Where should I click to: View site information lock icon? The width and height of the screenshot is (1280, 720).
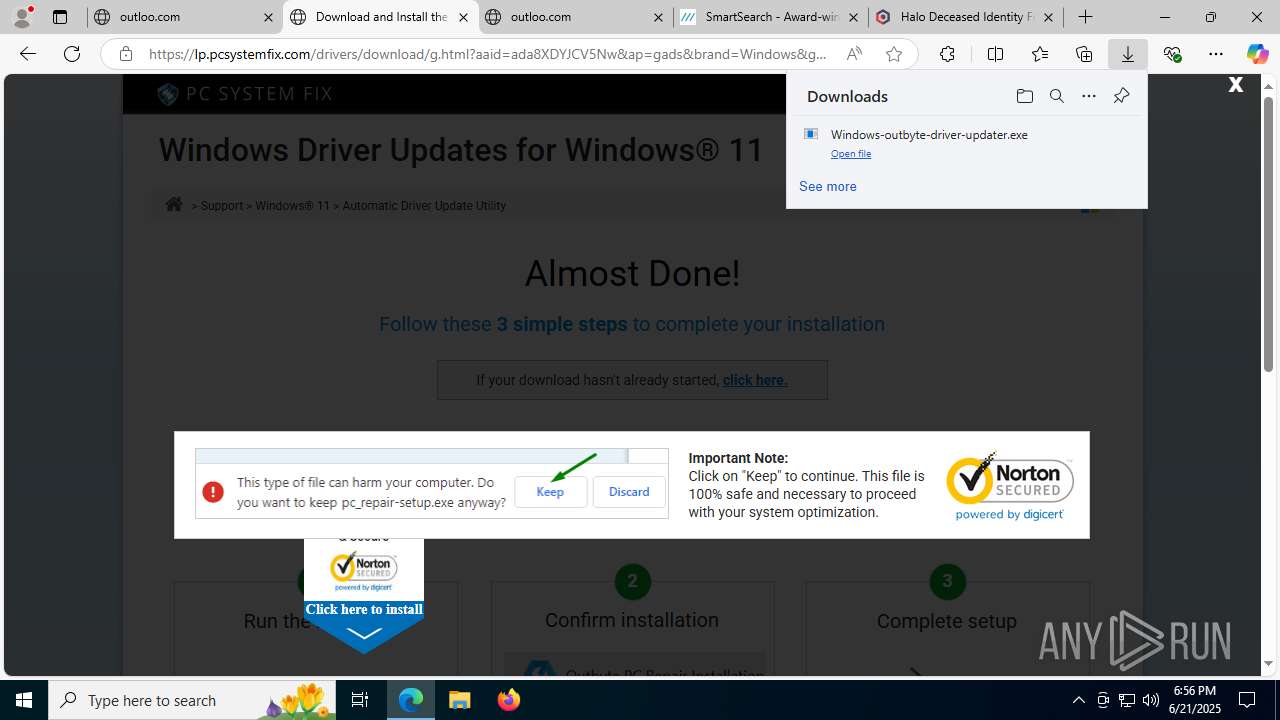click(126, 54)
